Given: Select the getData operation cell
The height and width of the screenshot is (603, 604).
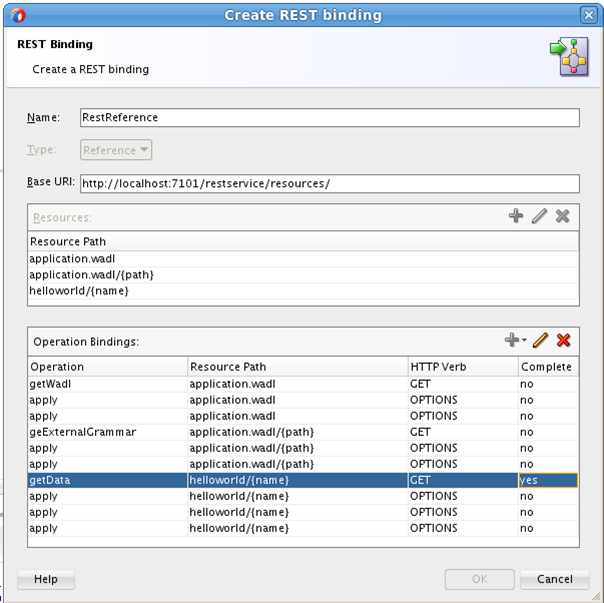Looking at the screenshot, I should [108, 480].
